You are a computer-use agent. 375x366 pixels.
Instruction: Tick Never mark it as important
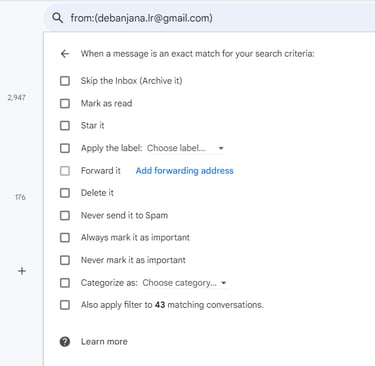coord(65,260)
